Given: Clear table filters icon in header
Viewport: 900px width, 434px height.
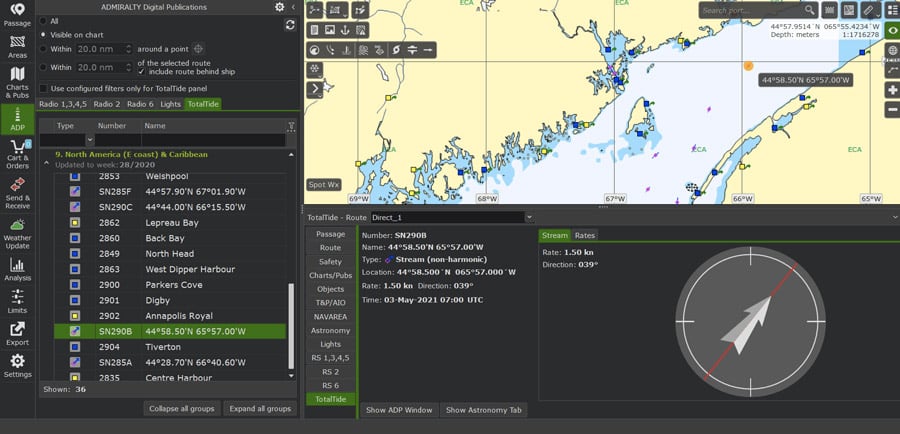Looking at the screenshot, I should pyautogui.click(x=291, y=126).
